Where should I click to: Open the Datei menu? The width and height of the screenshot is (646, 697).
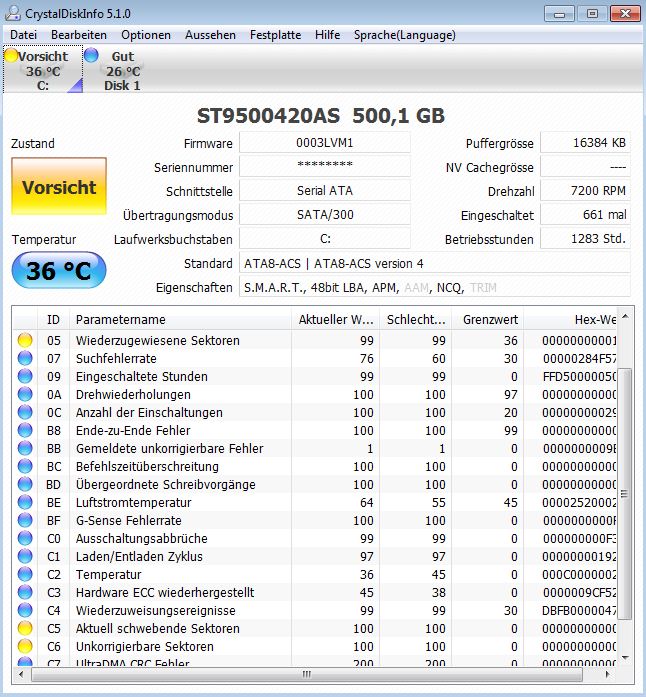(x=23, y=35)
